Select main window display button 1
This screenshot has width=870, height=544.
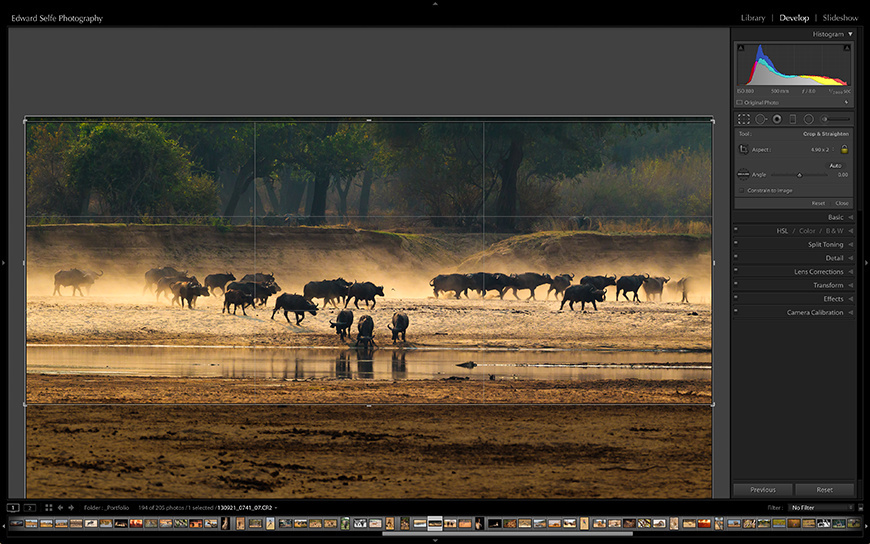[14, 507]
